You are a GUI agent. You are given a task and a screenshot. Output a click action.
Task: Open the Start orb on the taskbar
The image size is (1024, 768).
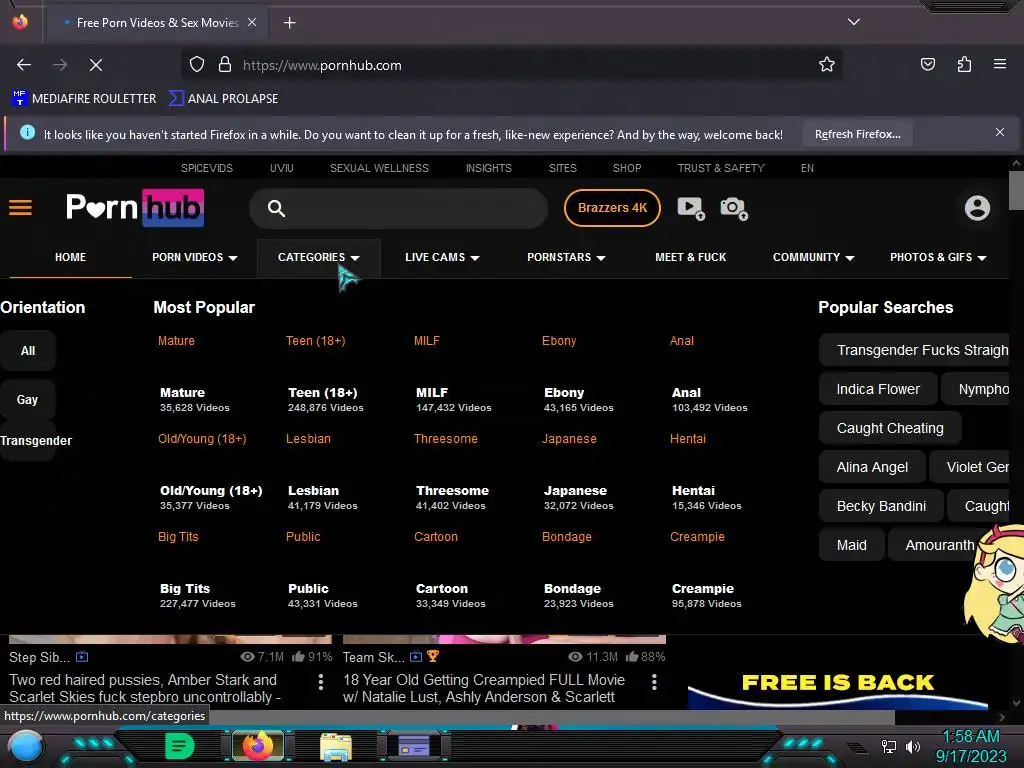pos(25,747)
